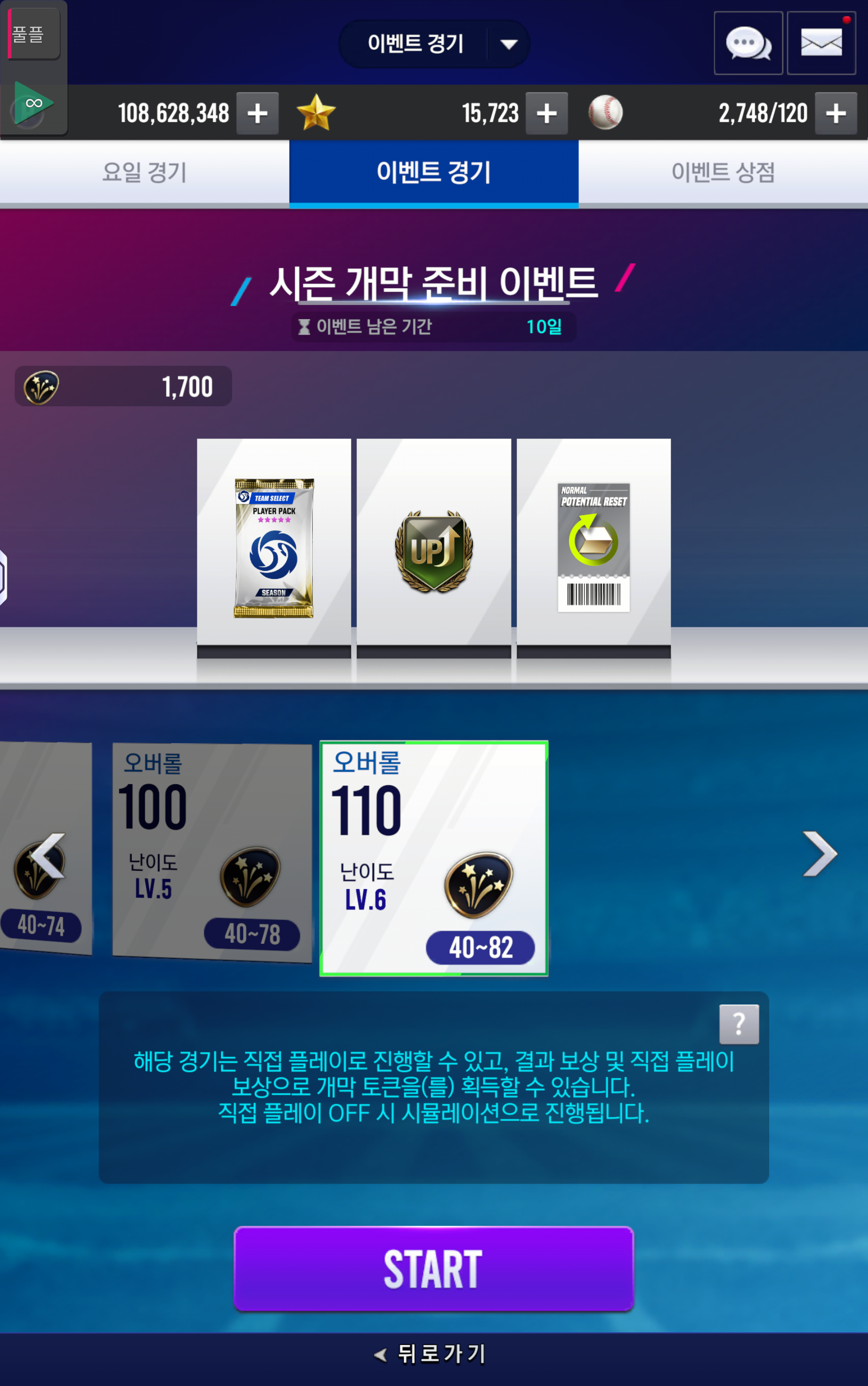The width and height of the screenshot is (868, 1386).
Task: Start the match with START button
Action: click(434, 1269)
